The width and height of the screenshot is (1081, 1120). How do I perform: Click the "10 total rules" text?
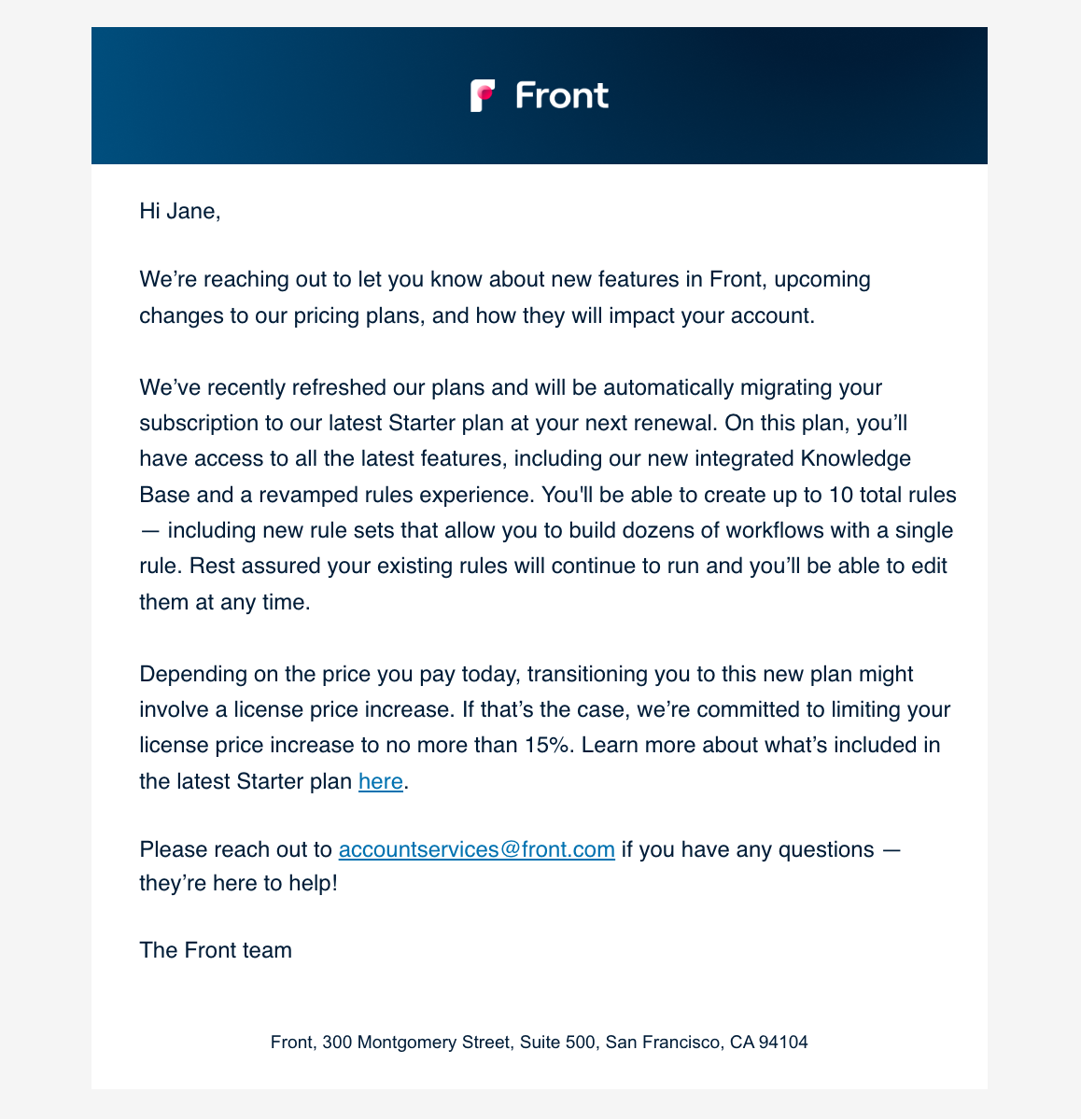tap(892, 494)
